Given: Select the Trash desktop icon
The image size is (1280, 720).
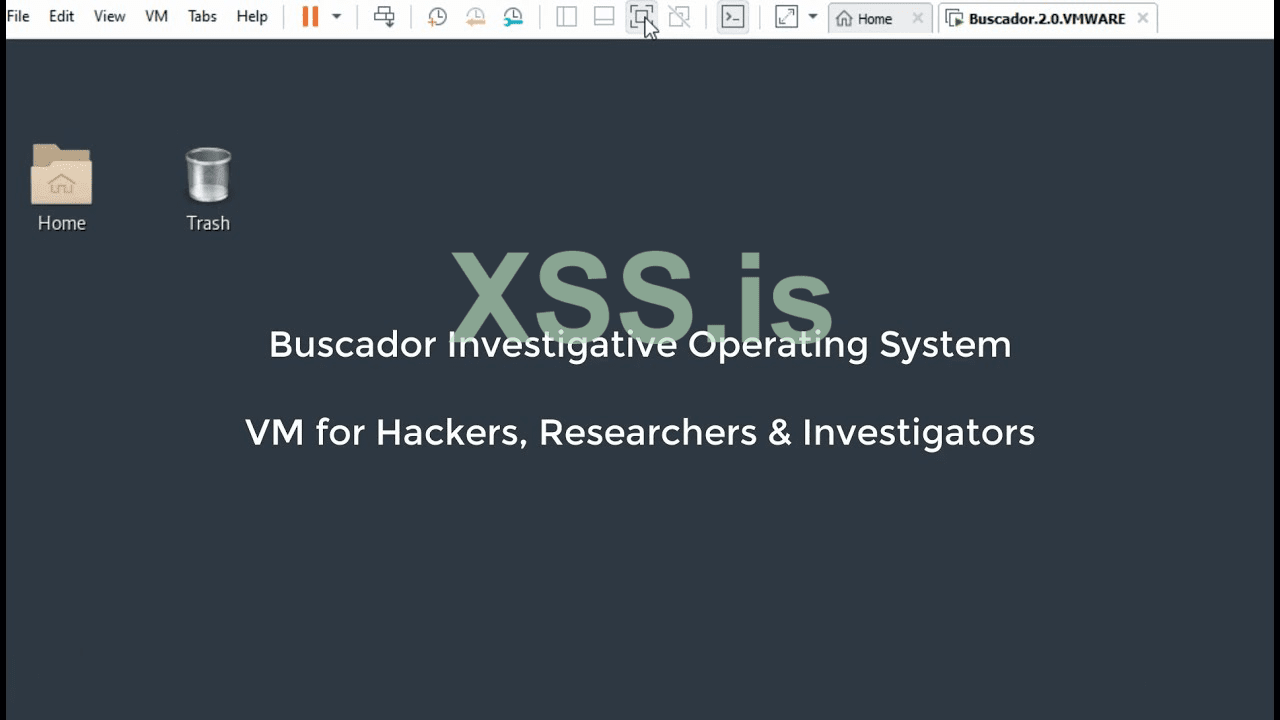Looking at the screenshot, I should pyautogui.click(x=208, y=188).
